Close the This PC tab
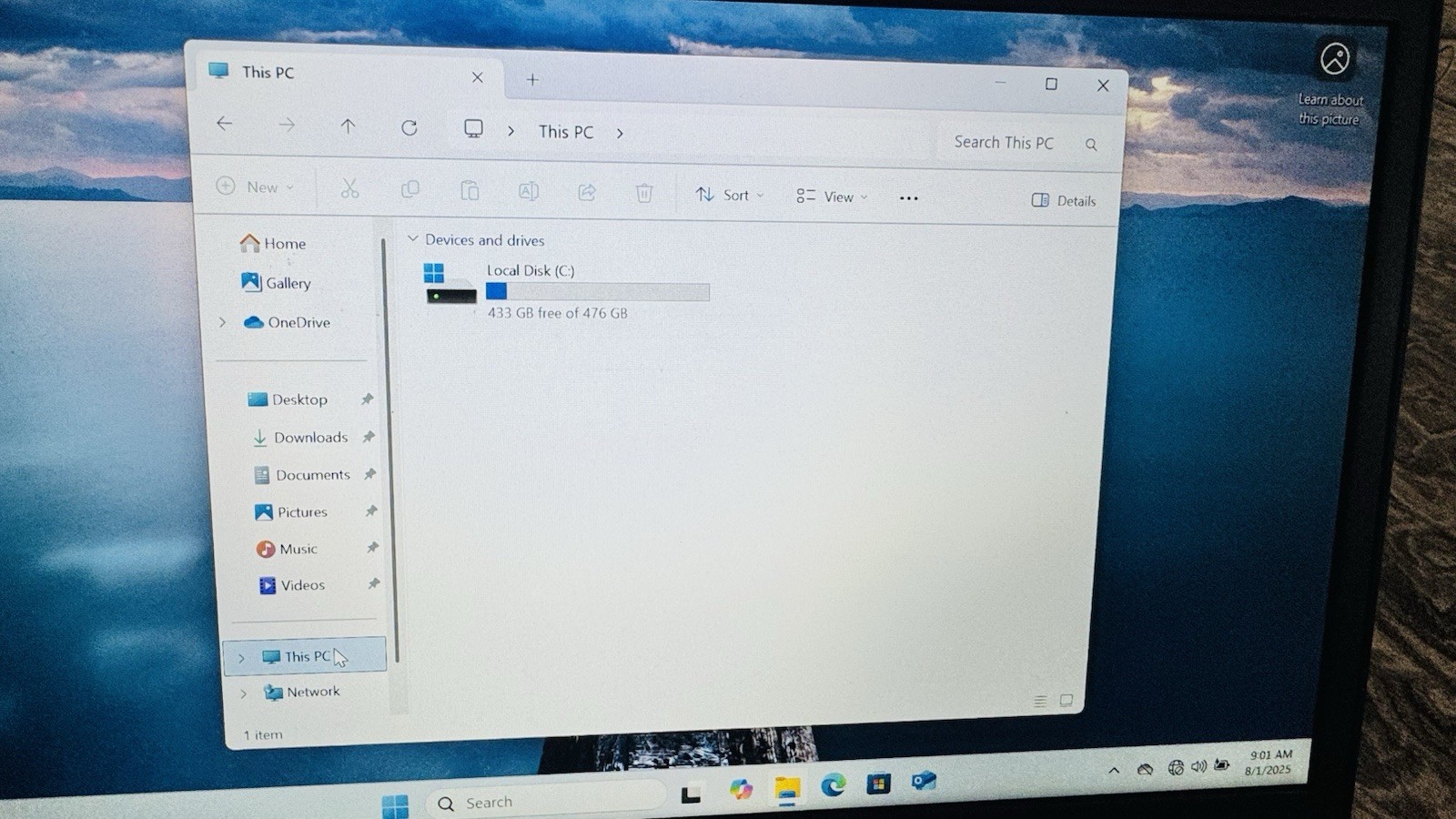Screen dimensions: 1456x819 click(477, 77)
